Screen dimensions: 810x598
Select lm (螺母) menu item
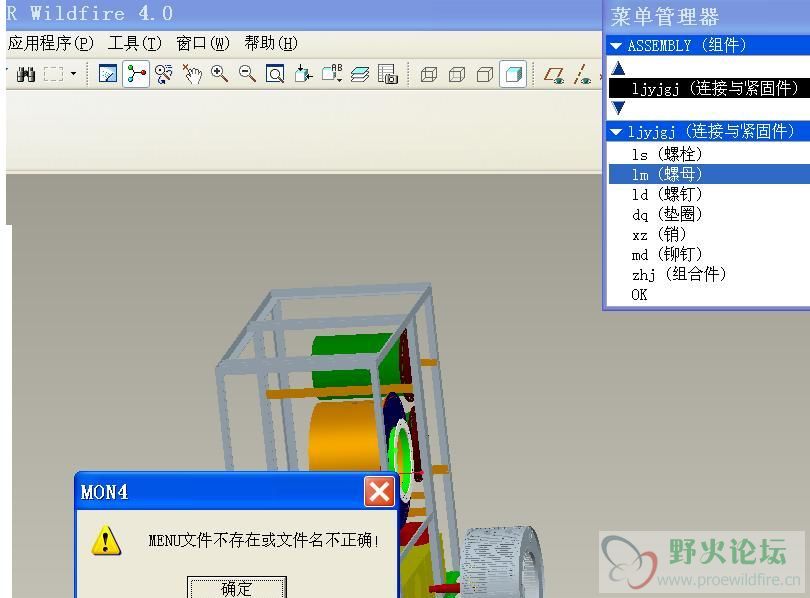708,174
